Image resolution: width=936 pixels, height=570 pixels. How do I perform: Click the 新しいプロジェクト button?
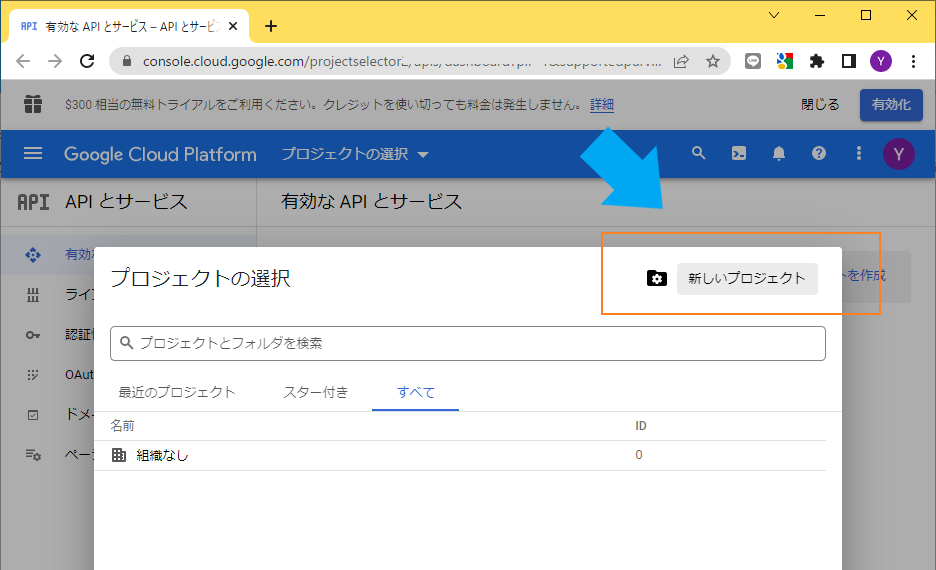(x=747, y=278)
